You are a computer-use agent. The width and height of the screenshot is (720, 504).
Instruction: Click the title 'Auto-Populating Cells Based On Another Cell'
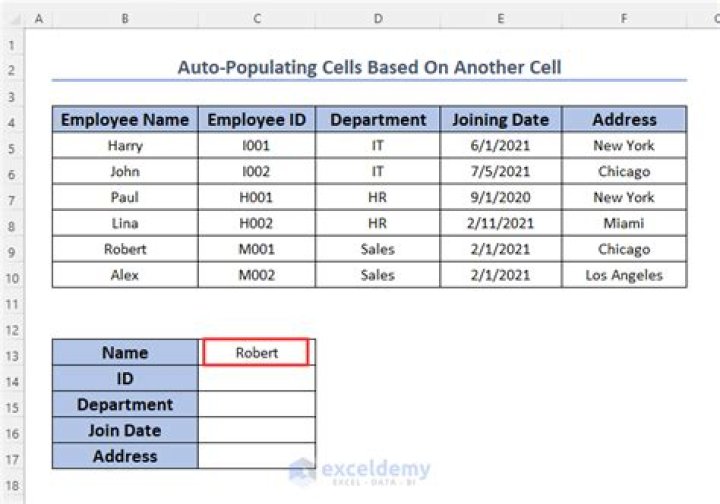click(370, 67)
